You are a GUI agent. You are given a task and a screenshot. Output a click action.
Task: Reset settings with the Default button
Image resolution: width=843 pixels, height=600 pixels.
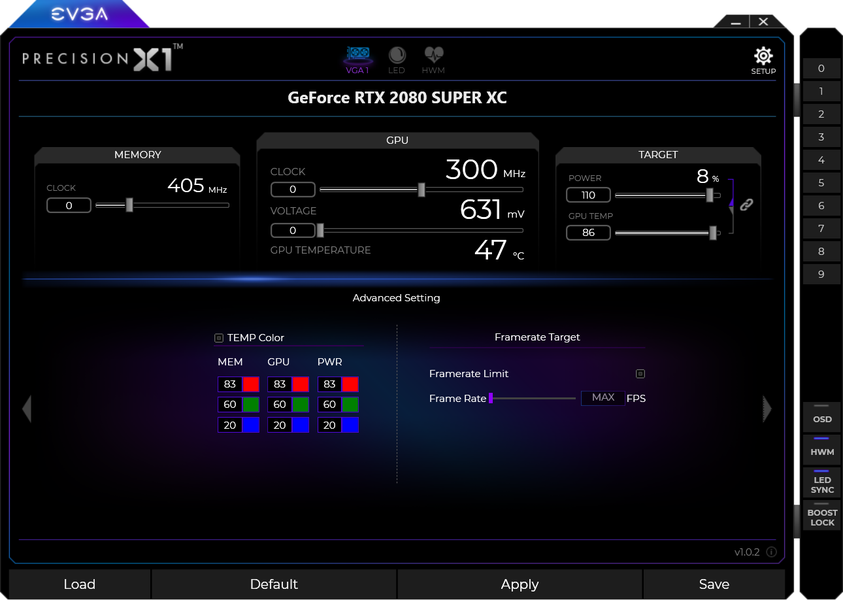pyautogui.click(x=274, y=584)
